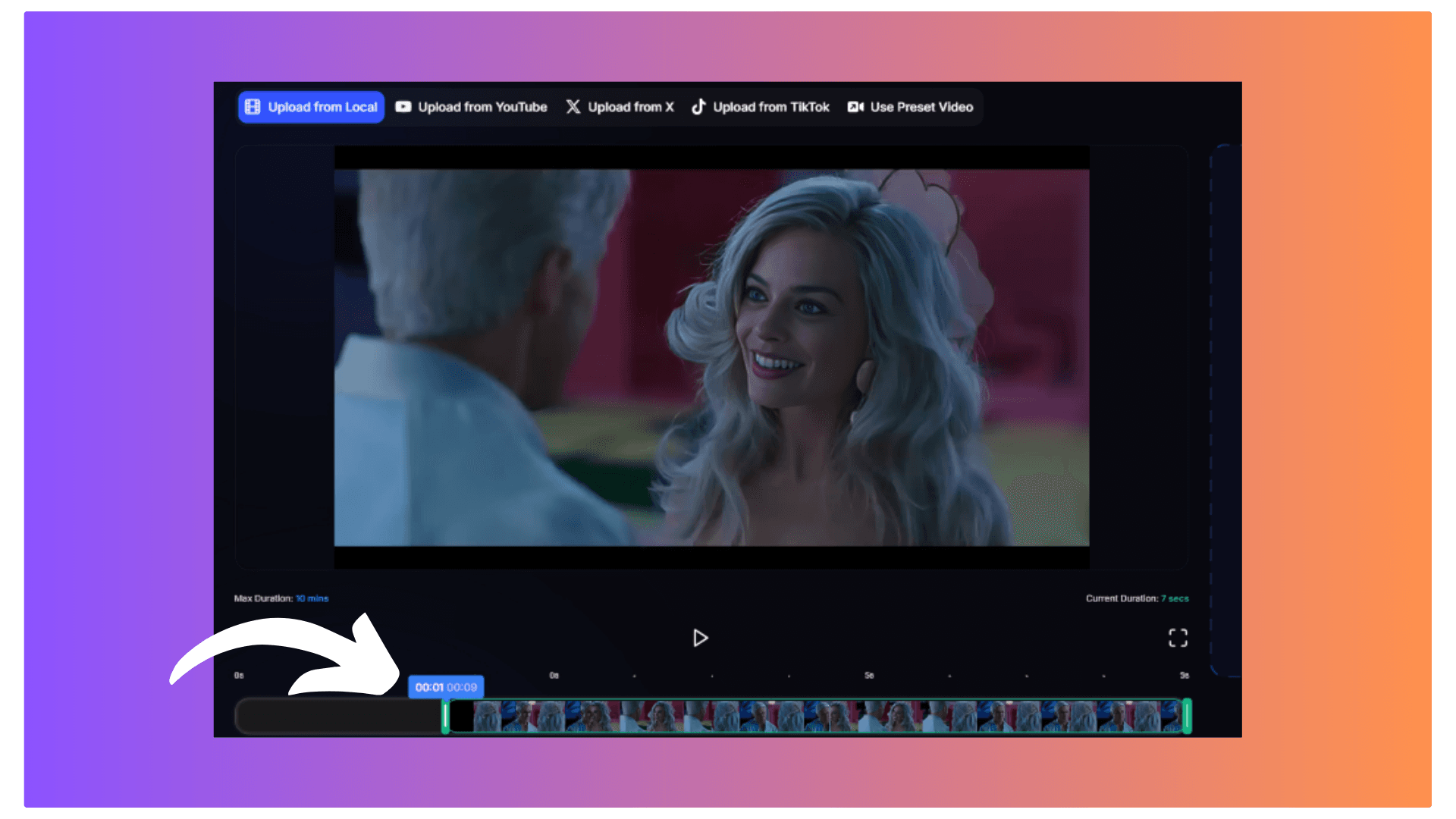Open the Upload from X tab

(x=620, y=107)
